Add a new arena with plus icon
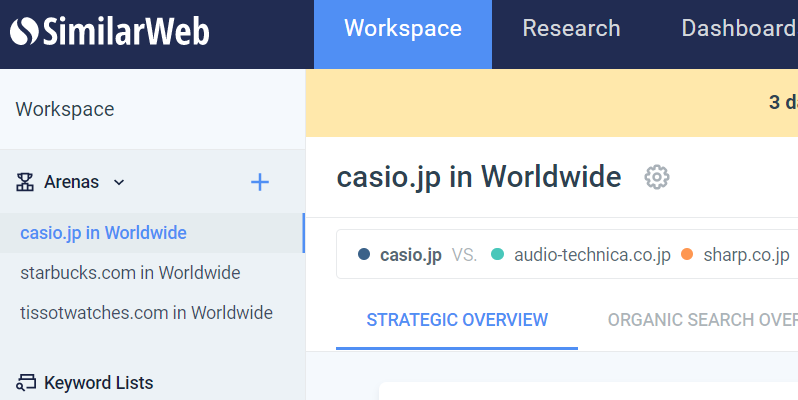The image size is (798, 400). coord(260,182)
